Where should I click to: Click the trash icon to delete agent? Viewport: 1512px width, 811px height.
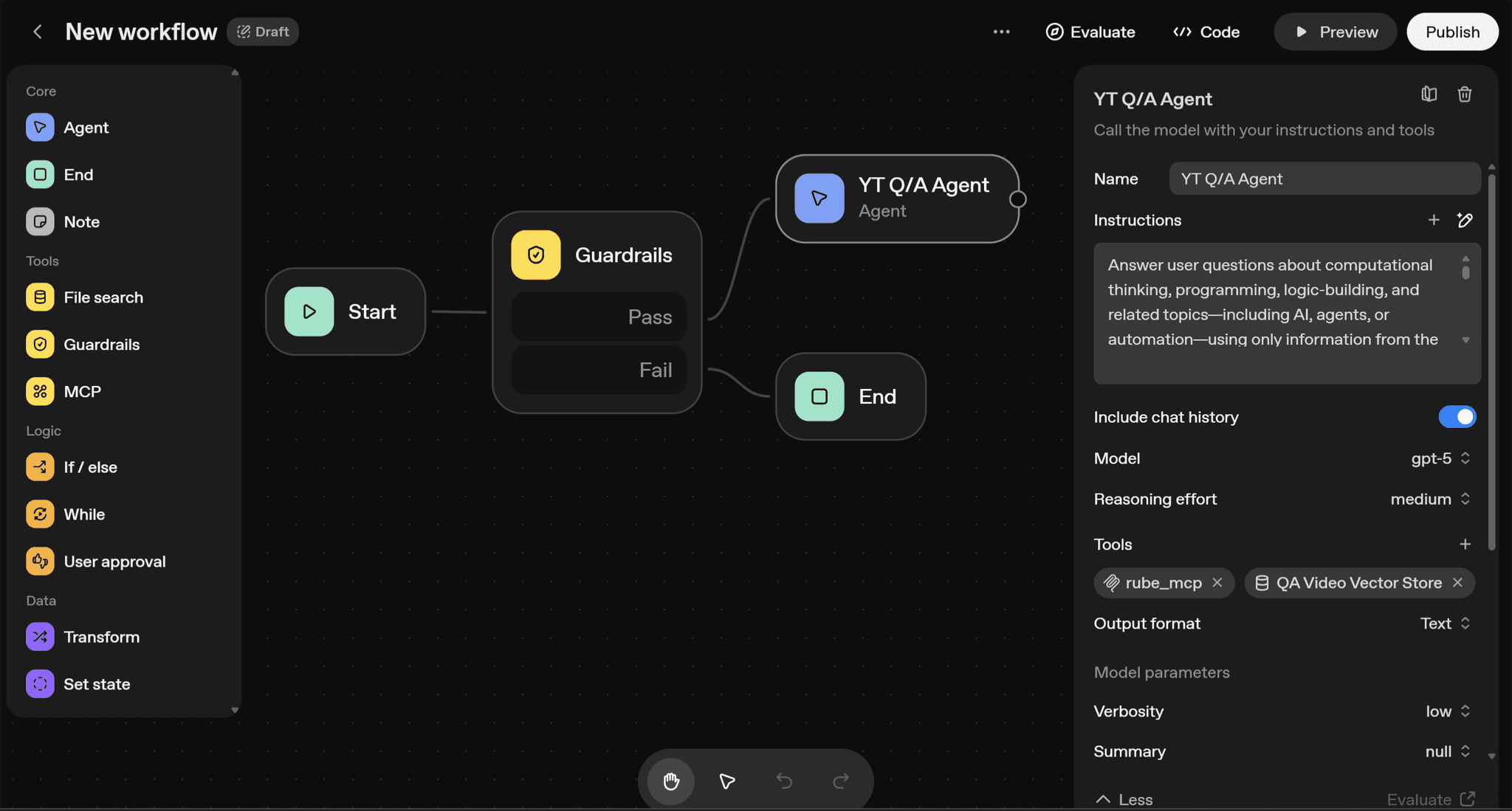1465,94
